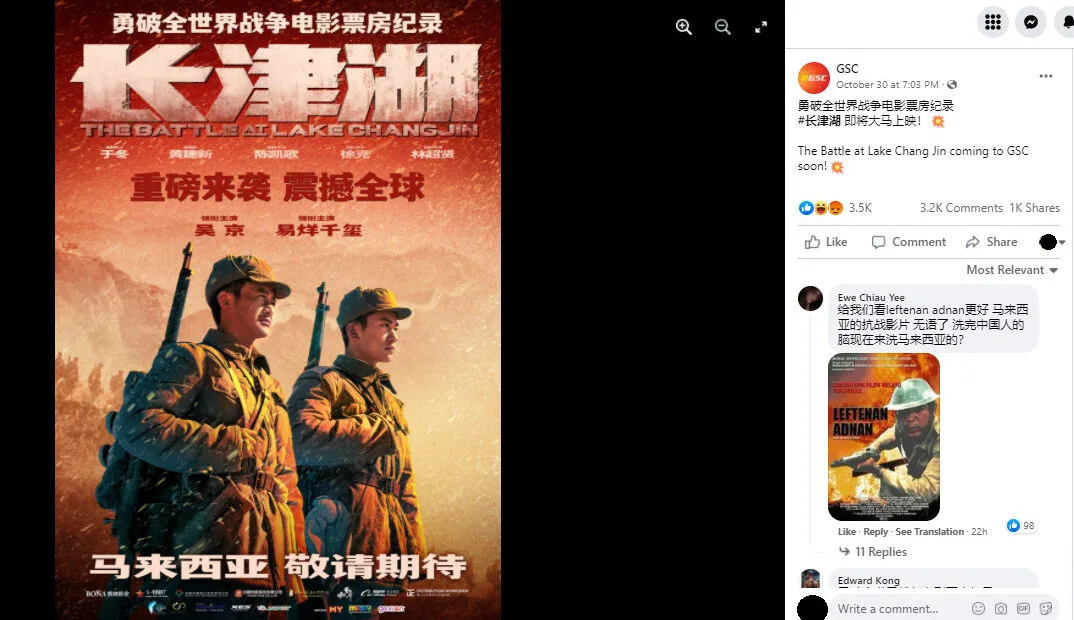This screenshot has height=620, width=1074.
Task: Share the GSC post
Action: (x=991, y=242)
